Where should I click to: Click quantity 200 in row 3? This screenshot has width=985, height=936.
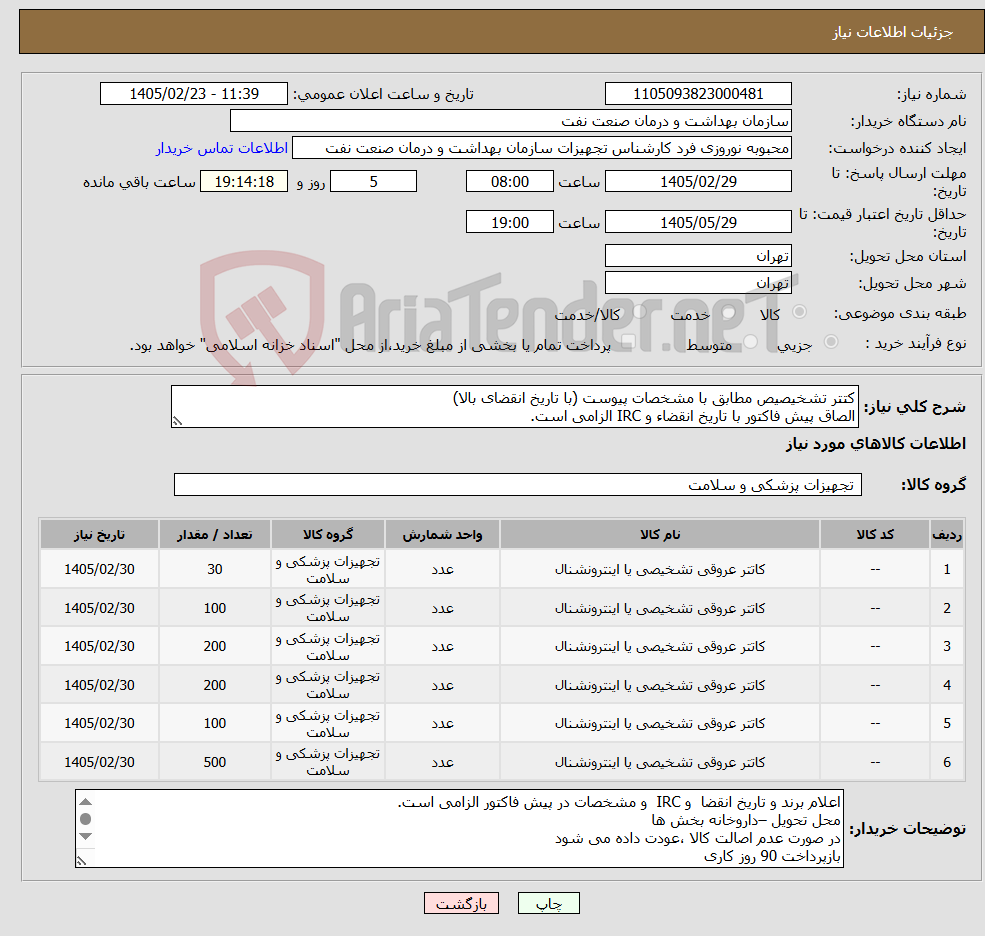point(215,646)
